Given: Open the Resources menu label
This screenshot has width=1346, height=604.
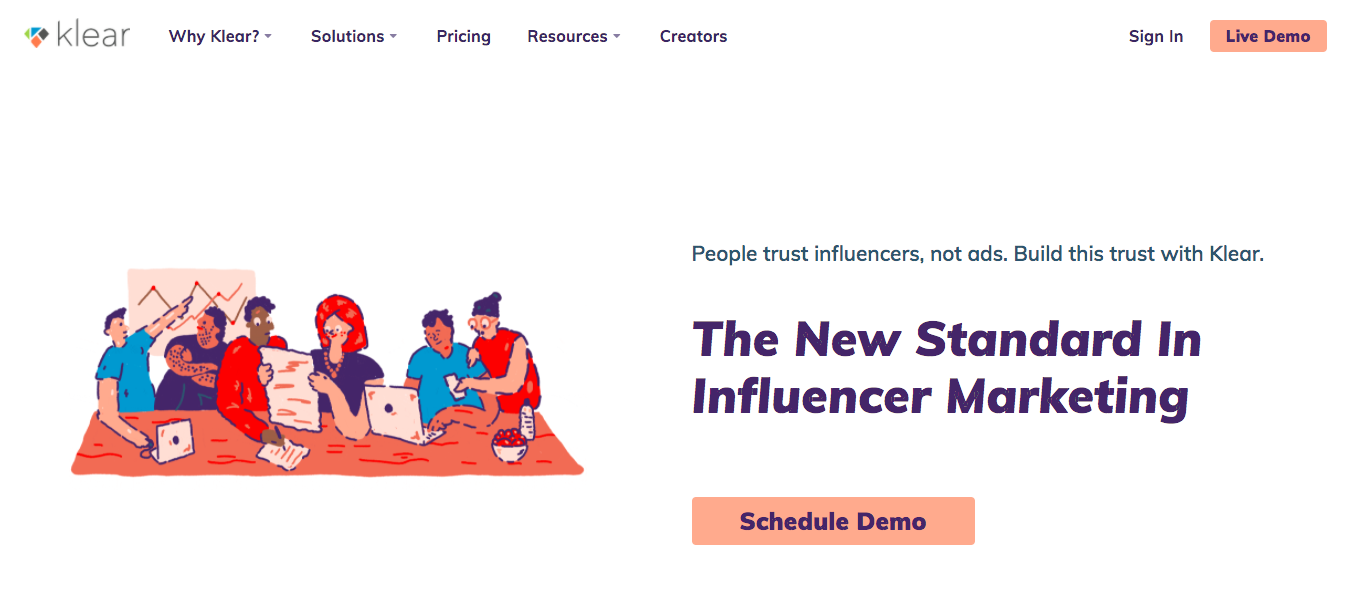Looking at the screenshot, I should (x=567, y=37).
